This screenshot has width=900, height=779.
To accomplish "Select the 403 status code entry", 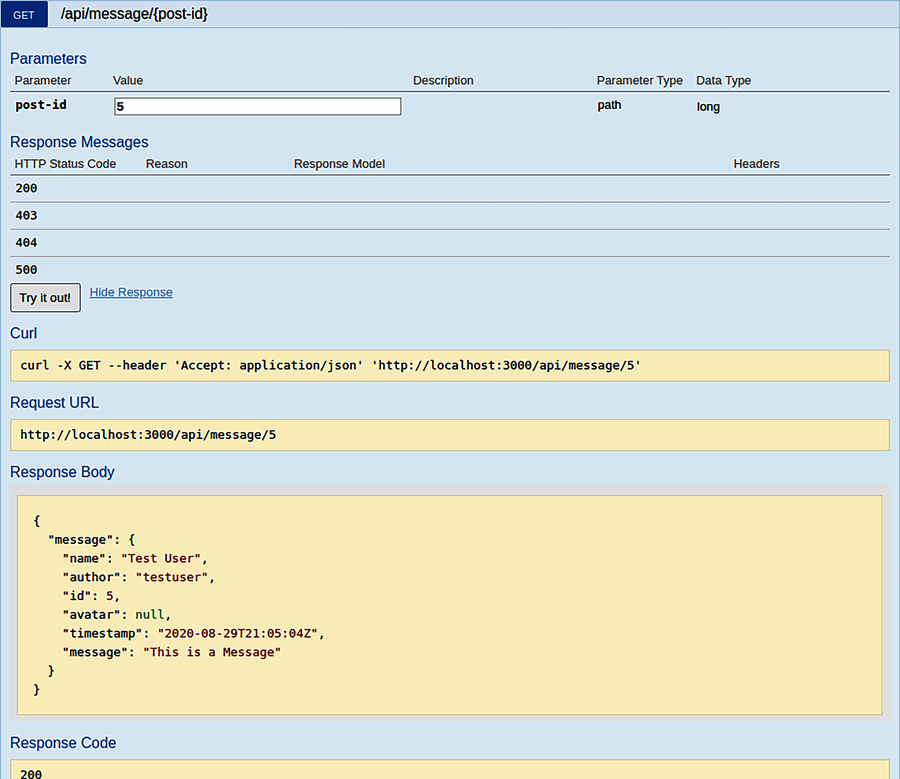I will [x=27, y=215].
